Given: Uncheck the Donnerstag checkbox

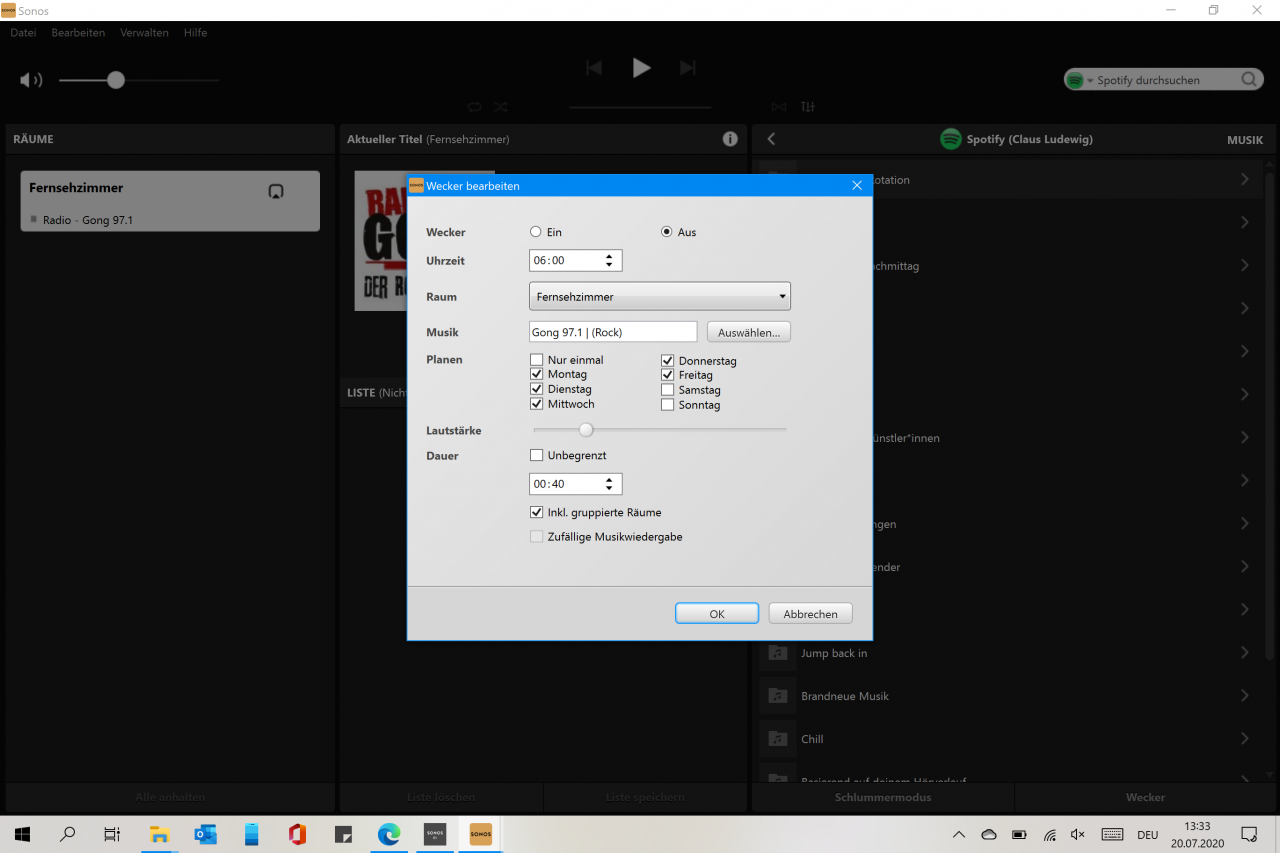Looking at the screenshot, I should click(668, 361).
